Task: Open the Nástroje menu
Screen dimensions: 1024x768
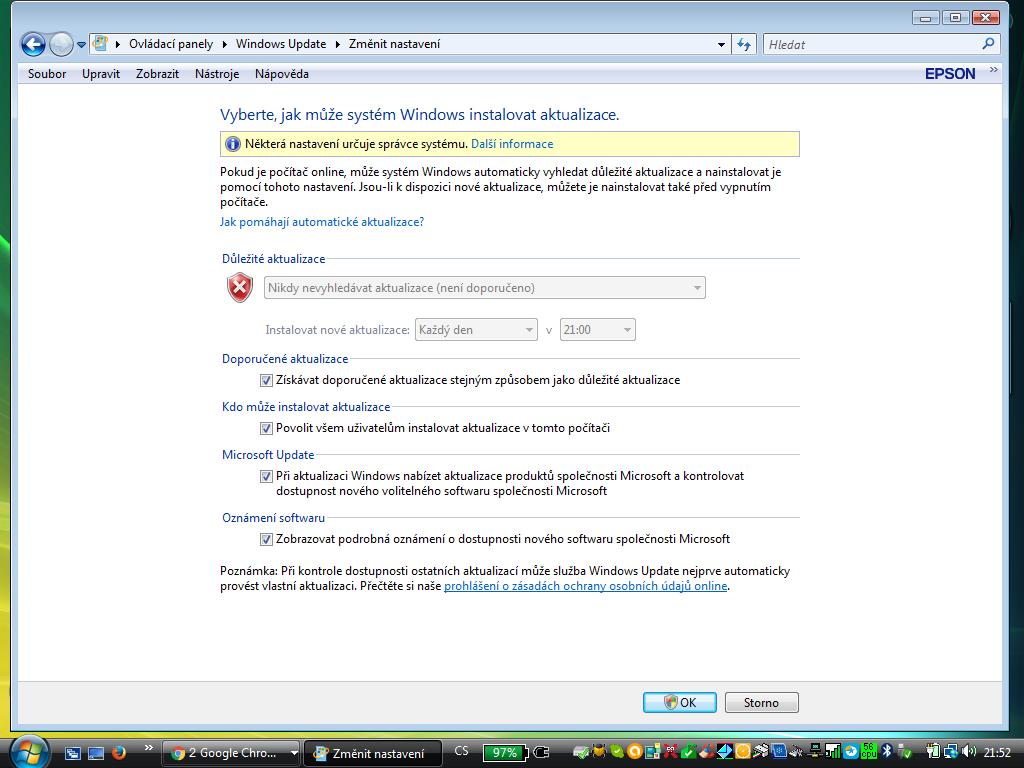Action: tap(217, 74)
